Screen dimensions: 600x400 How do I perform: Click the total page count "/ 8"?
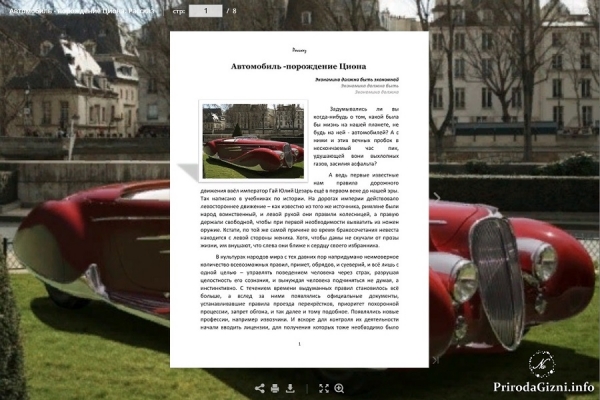232,11
